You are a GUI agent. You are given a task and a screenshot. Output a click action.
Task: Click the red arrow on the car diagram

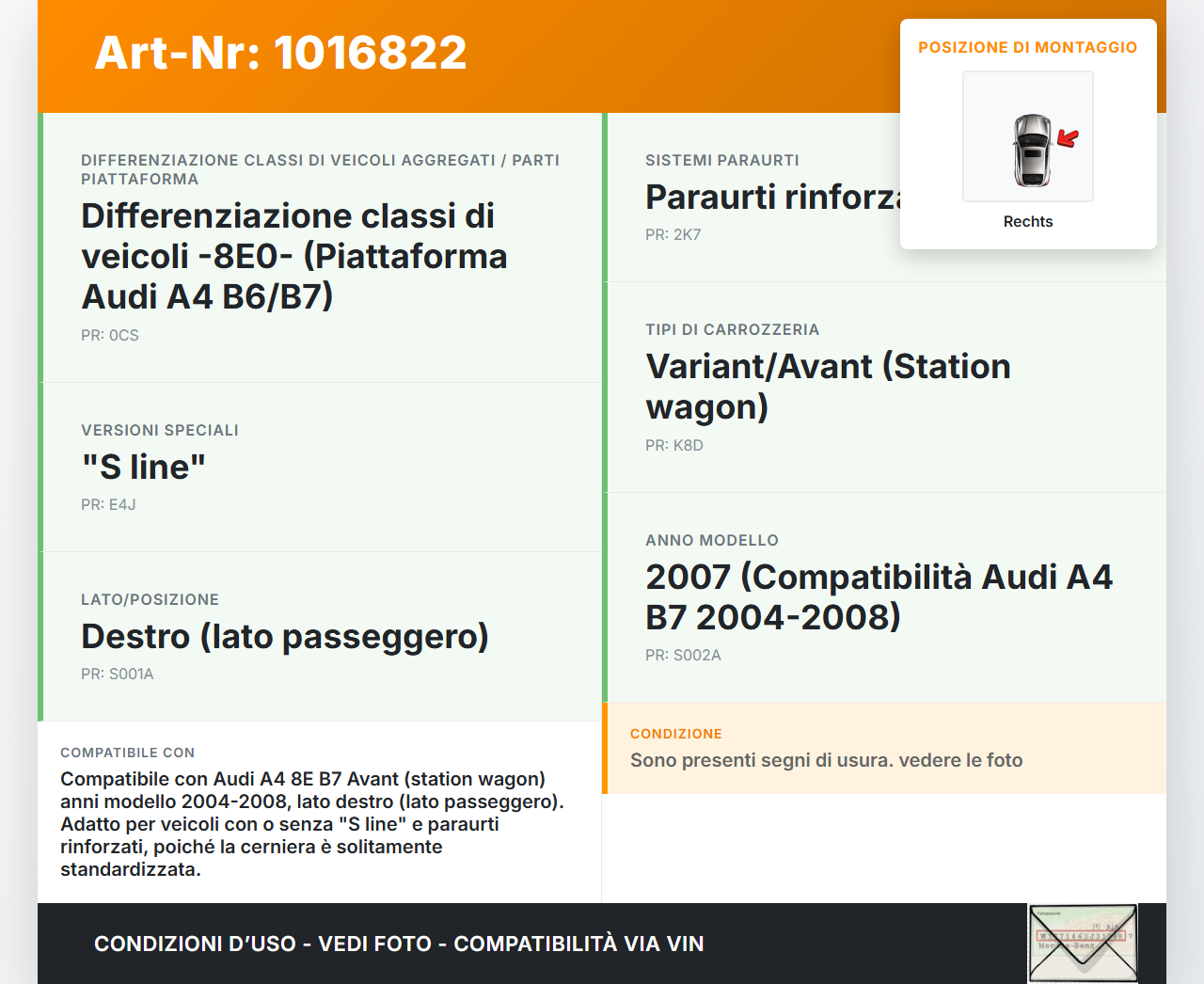(1068, 139)
